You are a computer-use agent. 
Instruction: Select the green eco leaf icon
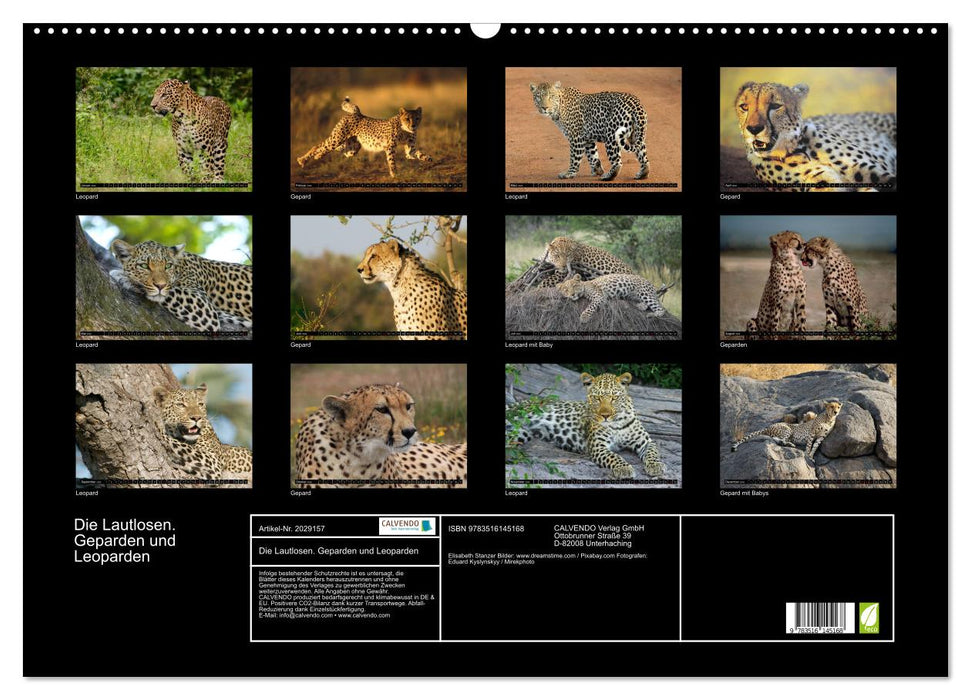869,616
